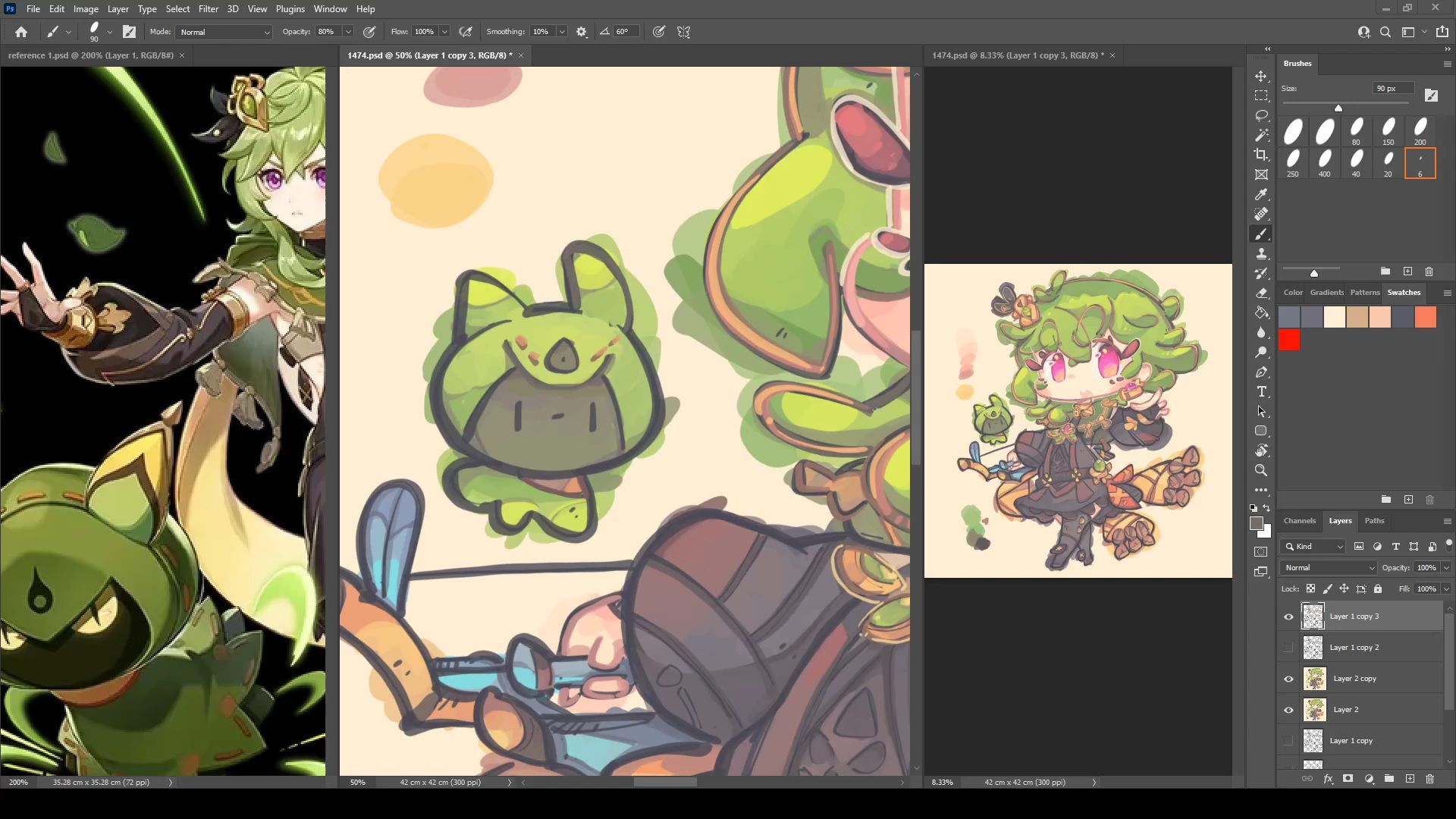The image size is (1456, 819).
Task: Open brush Mode dropdown Normal
Action: (224, 32)
